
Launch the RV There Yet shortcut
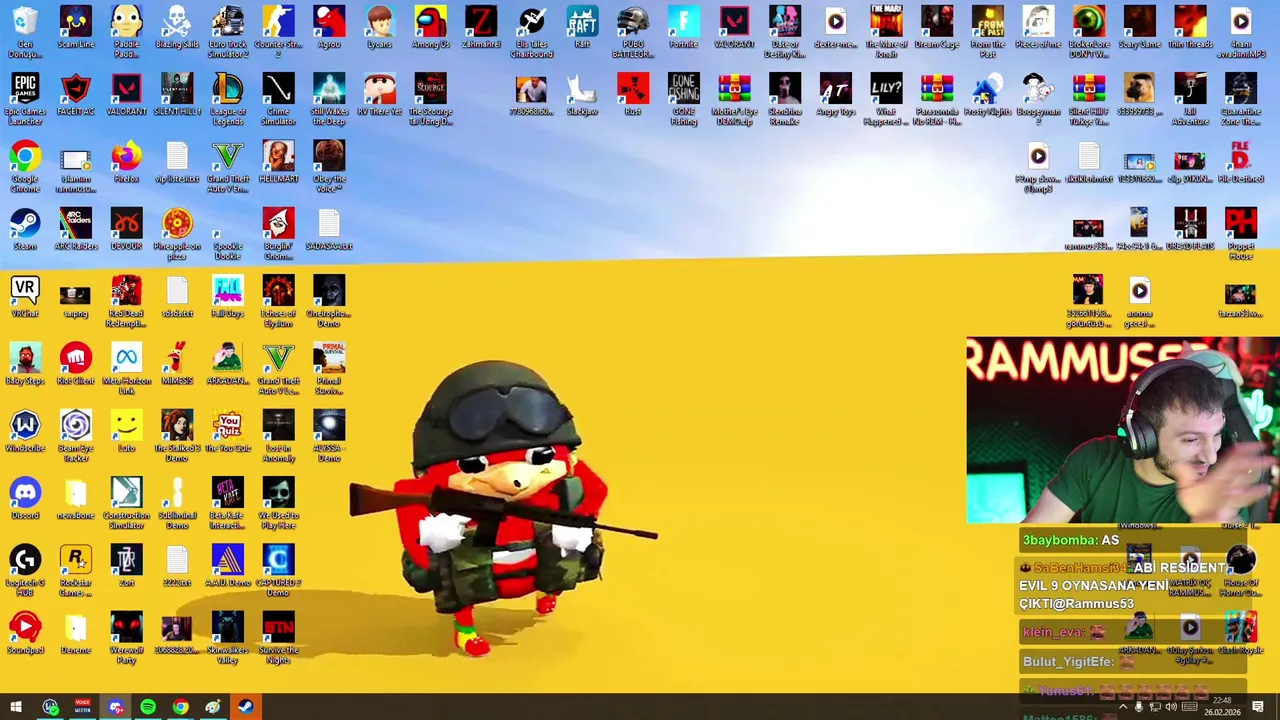point(380,95)
